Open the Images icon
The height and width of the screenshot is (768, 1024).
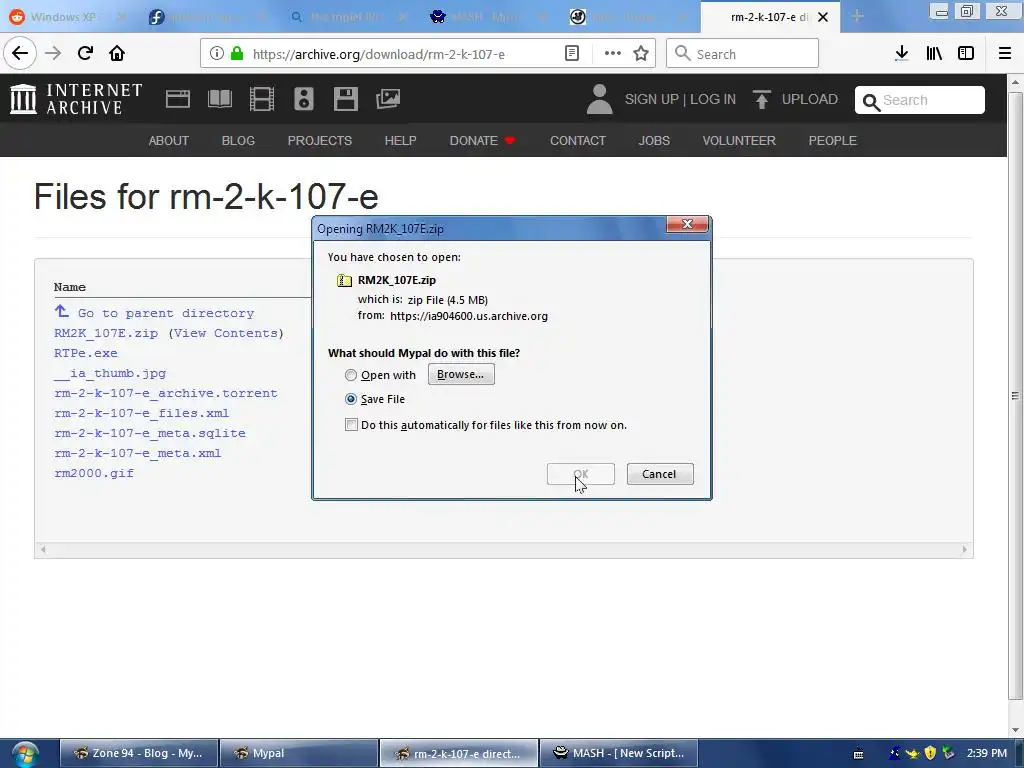[x=388, y=99]
